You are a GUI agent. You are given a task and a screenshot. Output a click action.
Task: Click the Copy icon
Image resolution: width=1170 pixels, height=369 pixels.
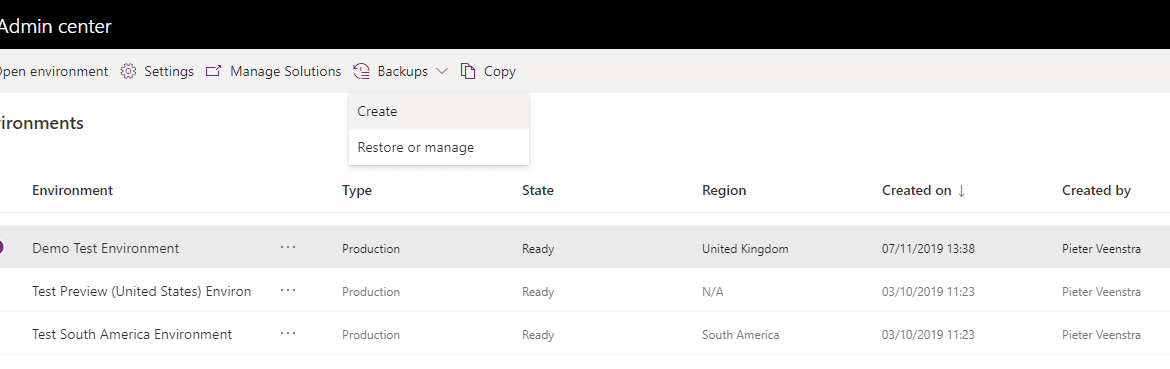pos(468,72)
